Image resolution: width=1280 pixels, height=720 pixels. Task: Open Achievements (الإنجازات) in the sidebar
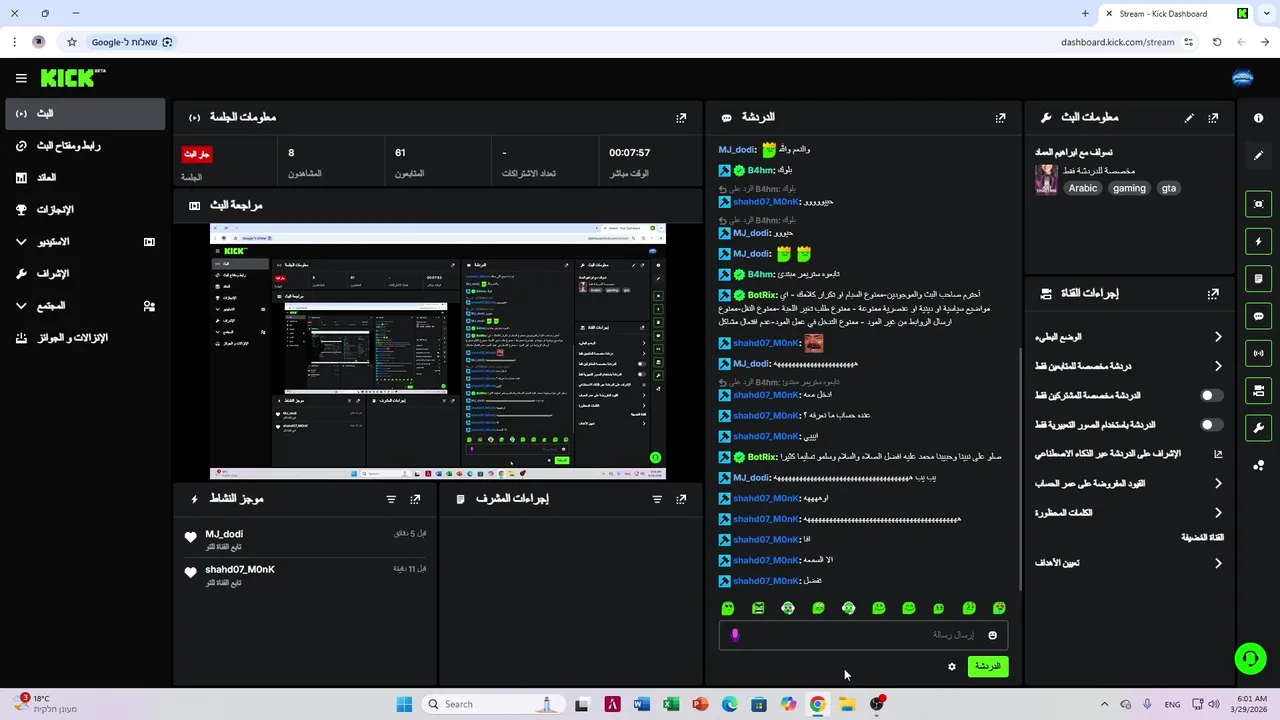tap(85, 210)
